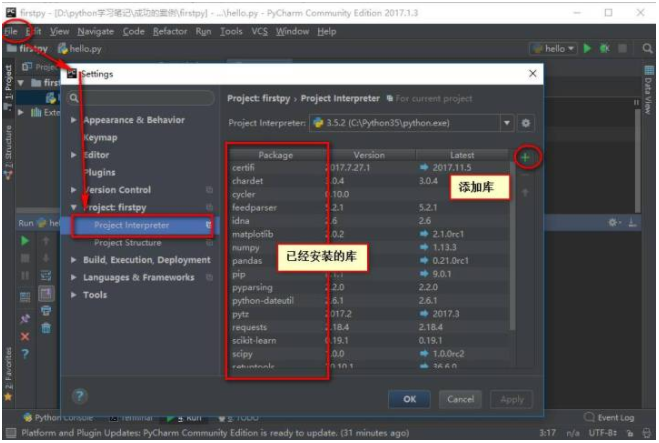The height and width of the screenshot is (443, 659).
Task: Open Search Everywhere magnifier icon
Action: point(647,49)
